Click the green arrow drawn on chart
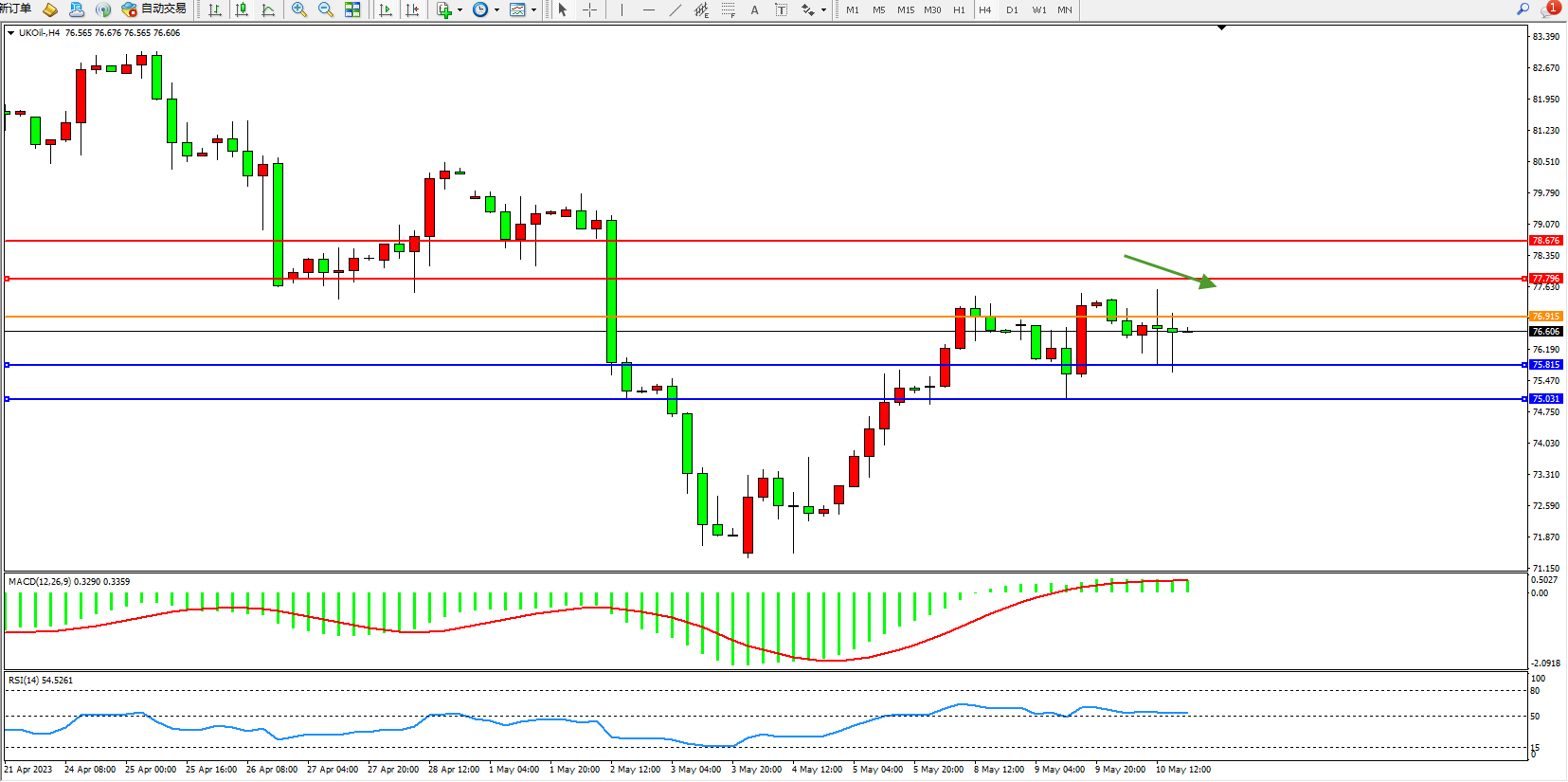Screen dimensions: 1568x782 1169,270
